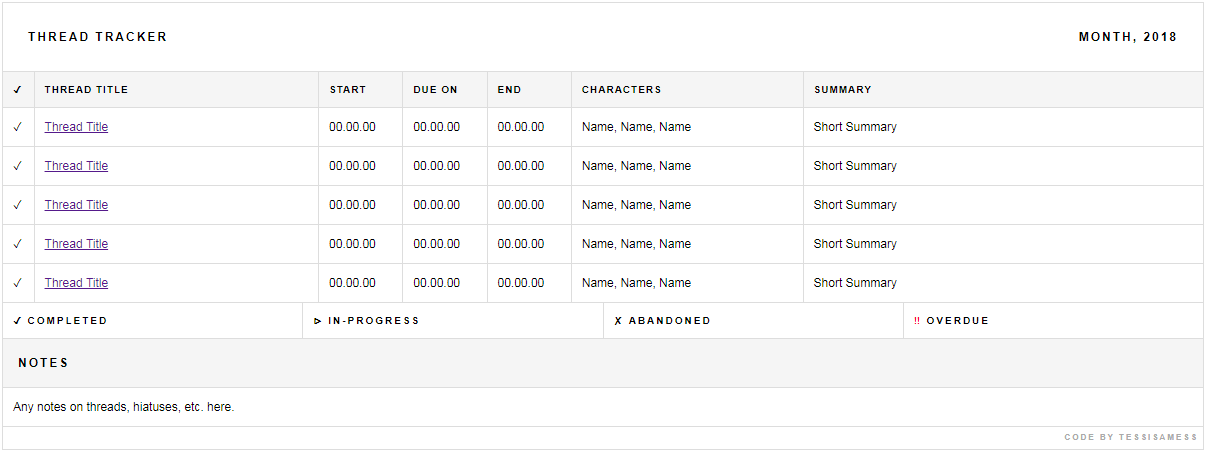
Task: Open the fourth Thread Title link
Action: point(76,244)
